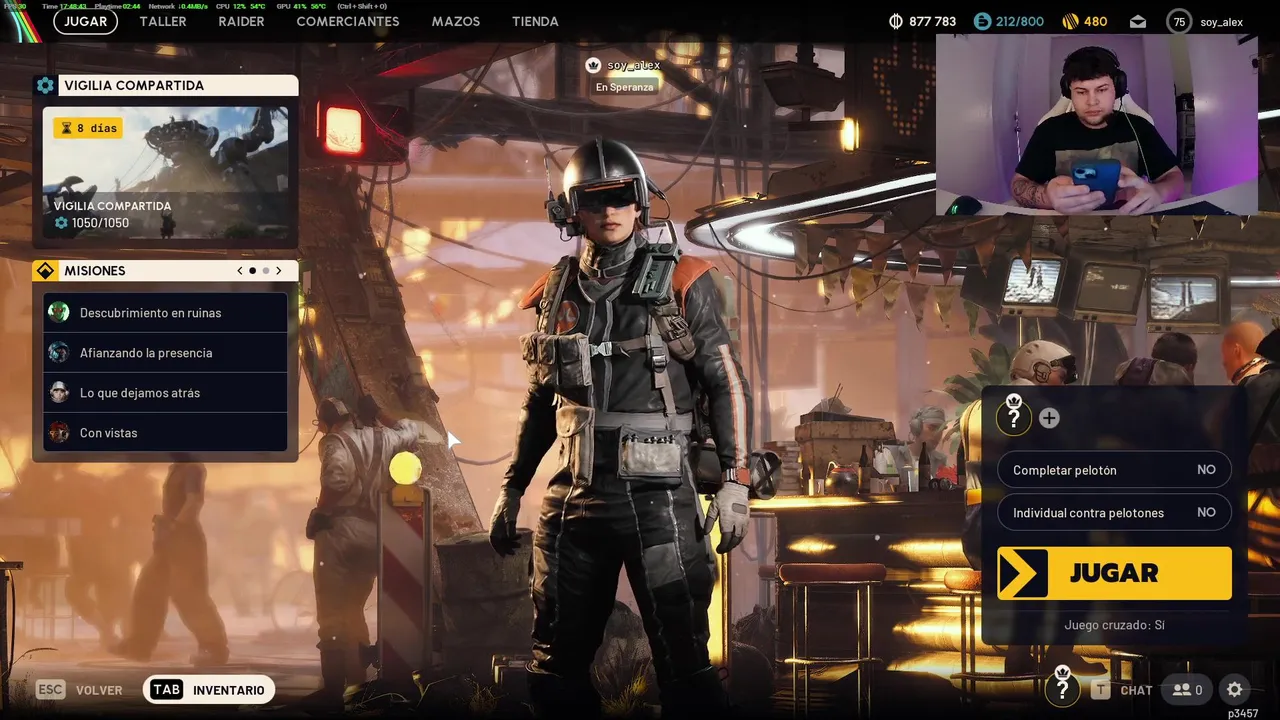1280x720 pixels.
Task: Open the soy_alex profile name
Action: 1221,22
